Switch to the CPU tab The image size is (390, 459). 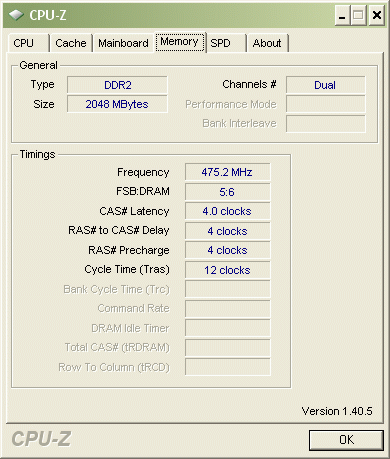[x=28, y=43]
